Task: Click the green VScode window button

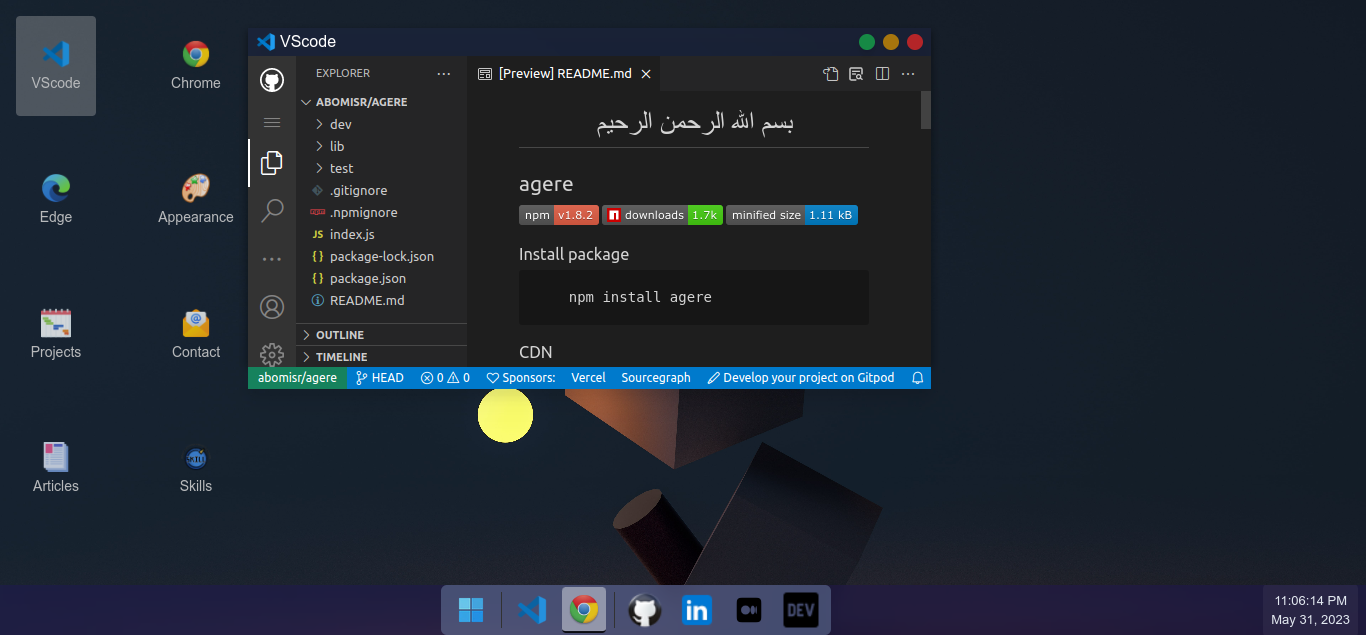Action: tap(867, 42)
